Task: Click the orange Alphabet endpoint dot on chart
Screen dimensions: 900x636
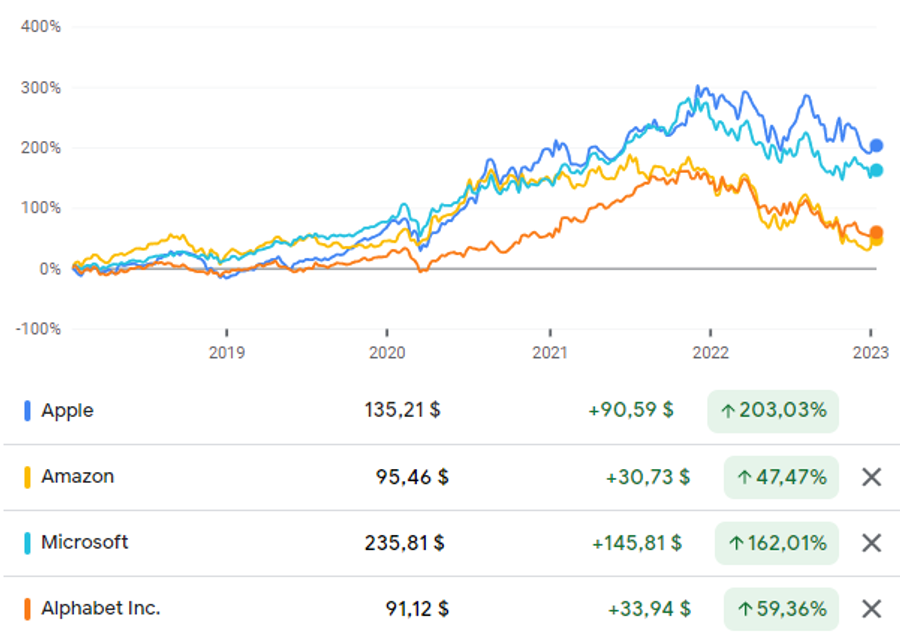Action: coord(876,232)
